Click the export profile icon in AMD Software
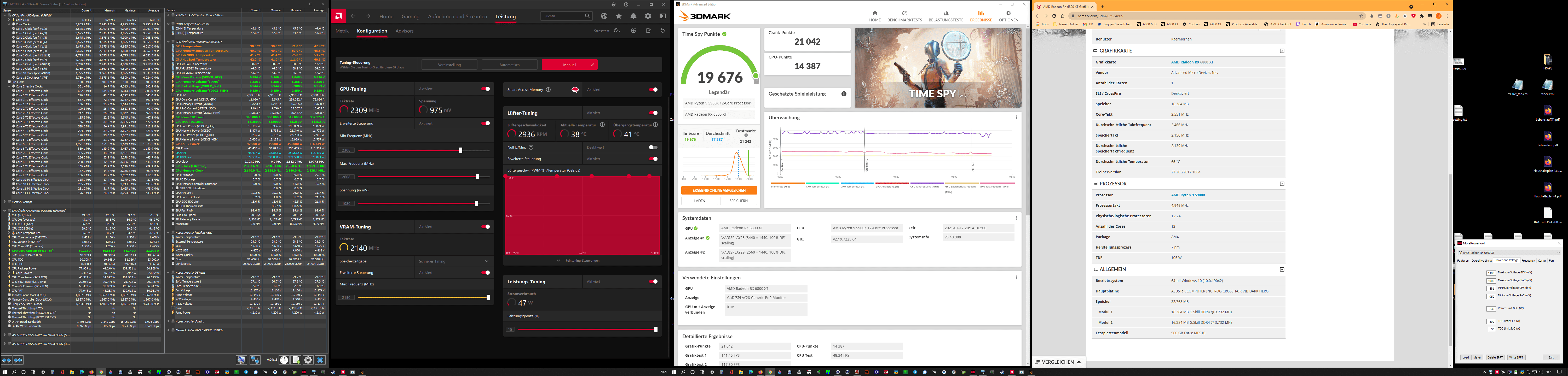 (648, 31)
